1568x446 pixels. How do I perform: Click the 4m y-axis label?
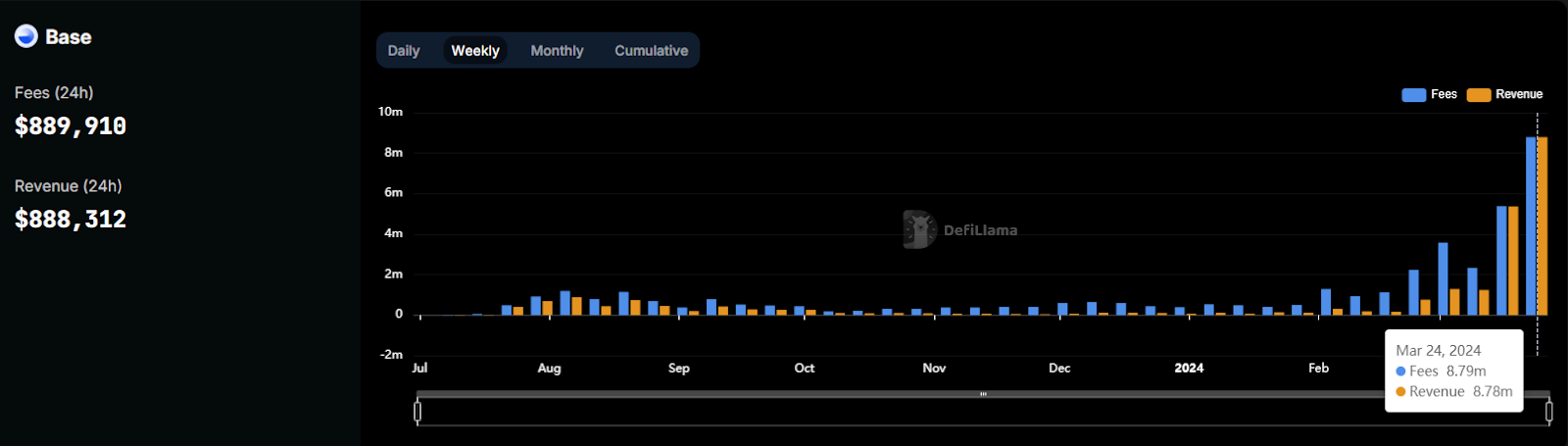393,233
